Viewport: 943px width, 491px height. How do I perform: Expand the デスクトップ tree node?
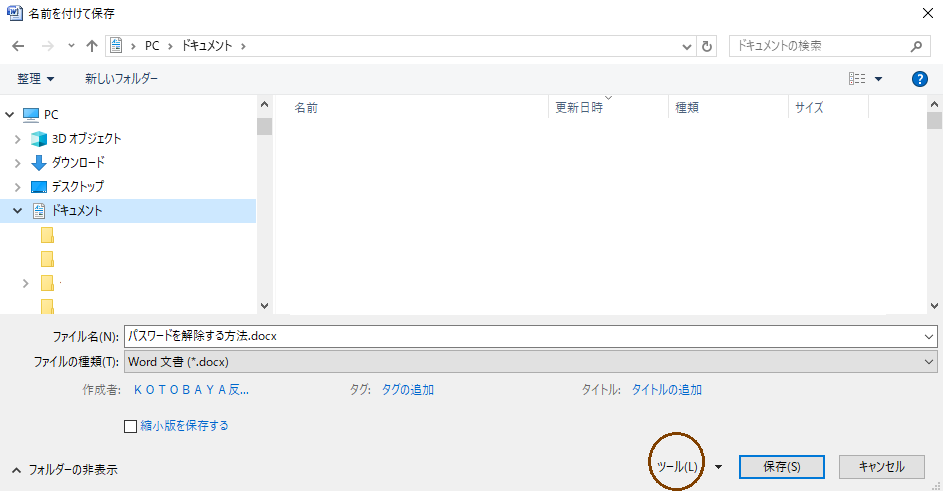point(17,187)
